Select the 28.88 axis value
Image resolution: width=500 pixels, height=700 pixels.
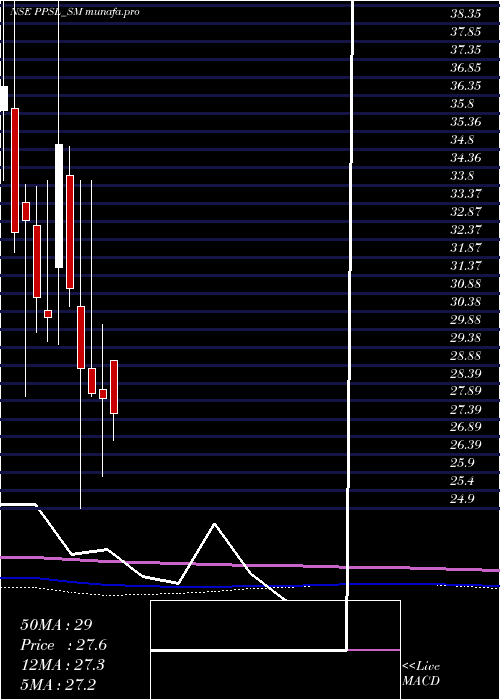point(466,356)
